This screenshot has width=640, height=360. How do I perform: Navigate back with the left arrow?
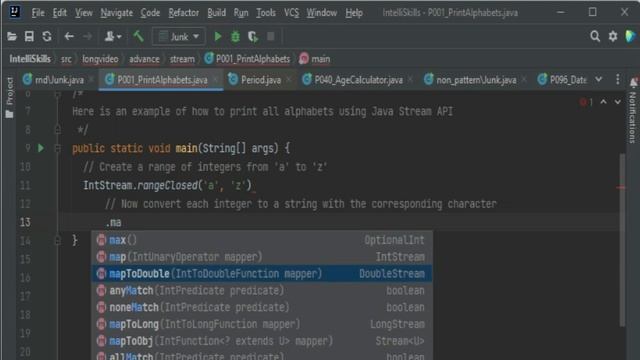point(69,37)
